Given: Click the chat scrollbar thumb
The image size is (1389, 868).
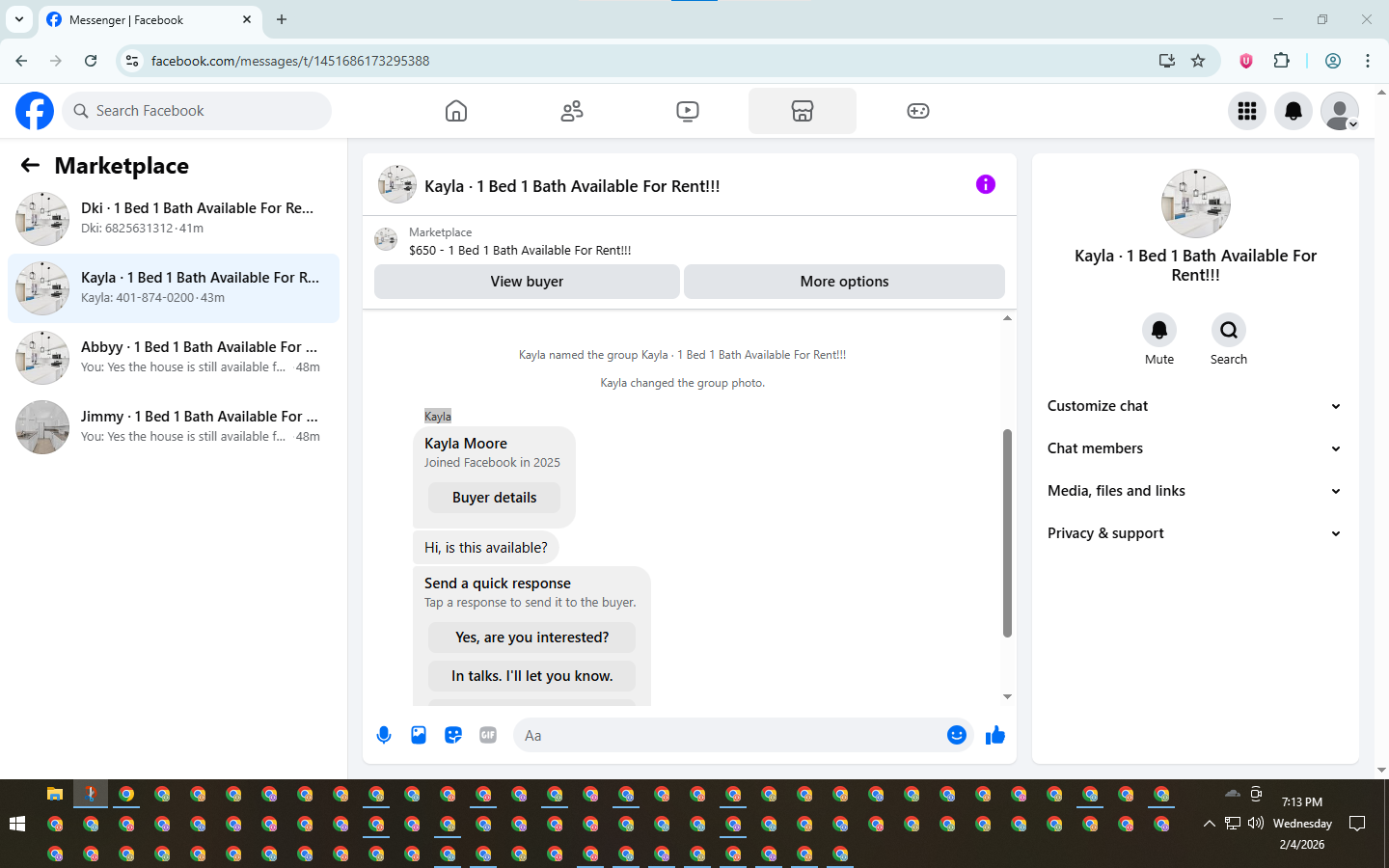Looking at the screenshot, I should pos(1007,533).
